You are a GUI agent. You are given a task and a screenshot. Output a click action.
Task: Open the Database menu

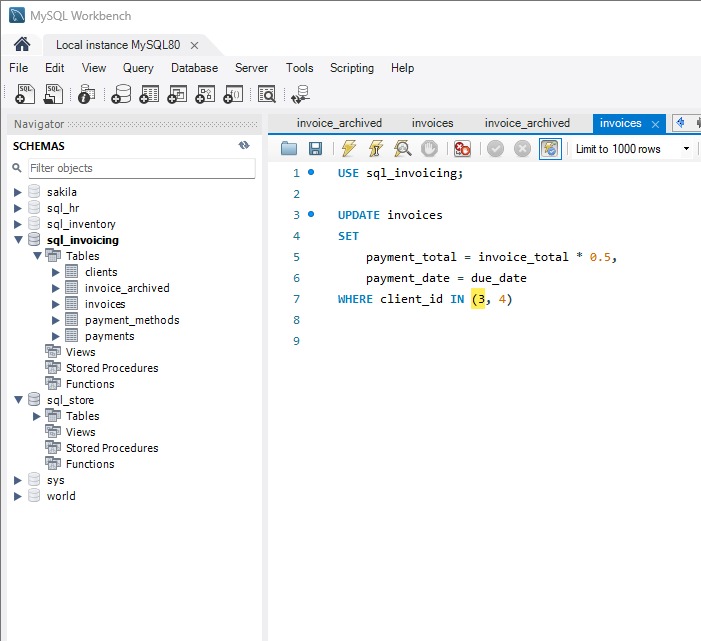(x=194, y=68)
